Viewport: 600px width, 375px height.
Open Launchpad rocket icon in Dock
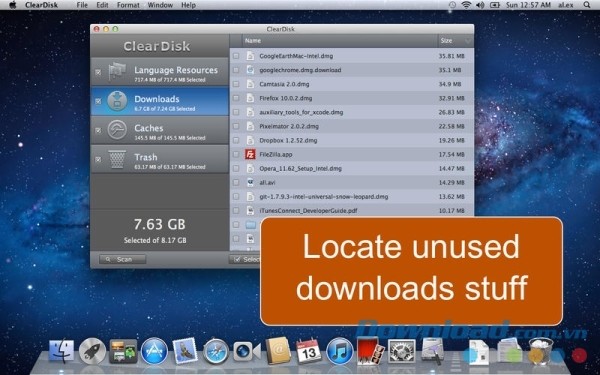point(92,351)
